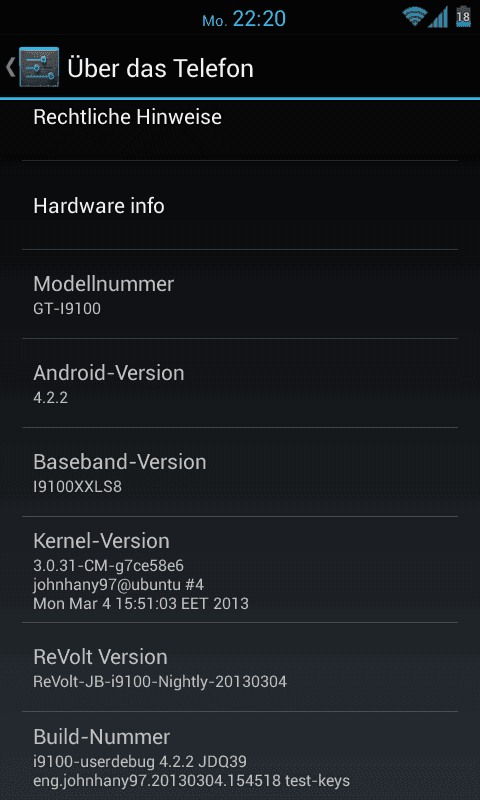Tap the back chevron beside Settings icon
The image size is (480, 800).
pyautogui.click(x=10, y=67)
